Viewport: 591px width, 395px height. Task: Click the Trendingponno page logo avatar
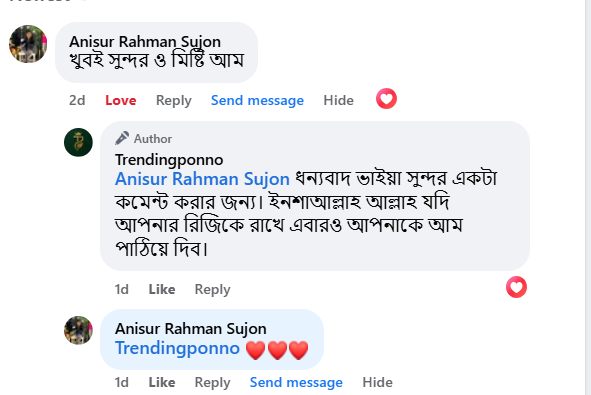point(78,142)
